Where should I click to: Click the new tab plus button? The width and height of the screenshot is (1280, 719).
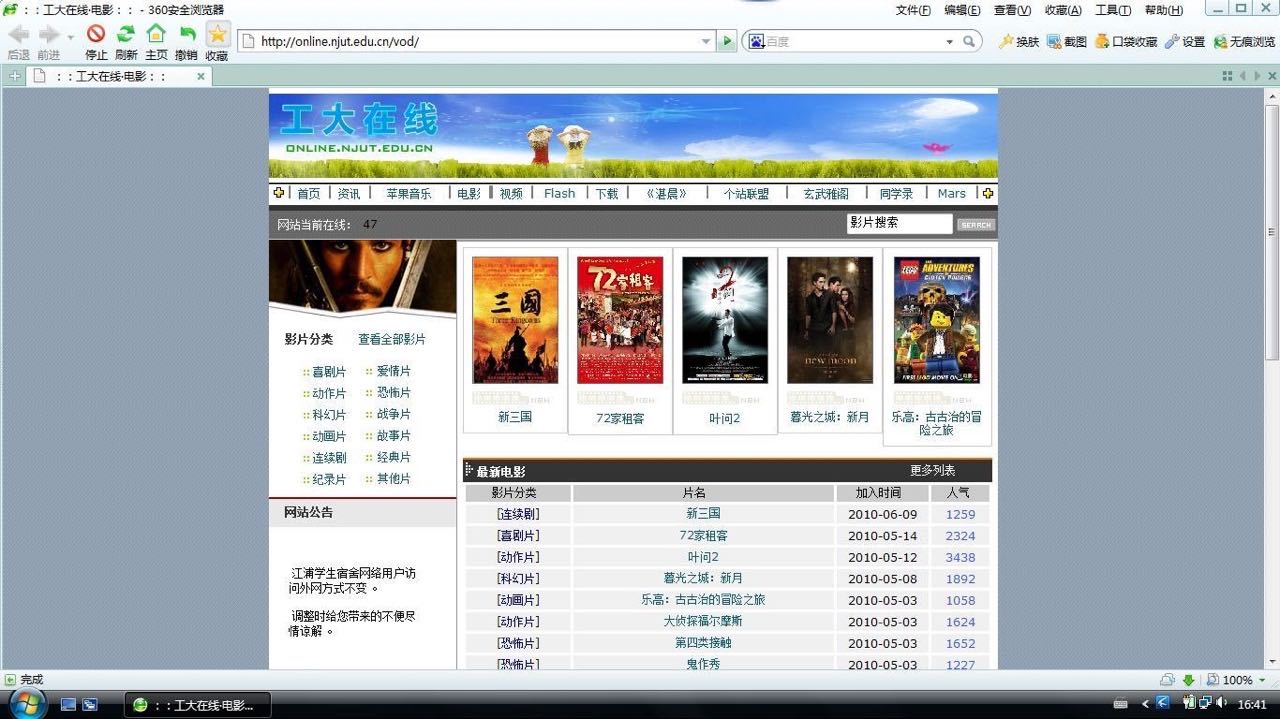coord(15,76)
